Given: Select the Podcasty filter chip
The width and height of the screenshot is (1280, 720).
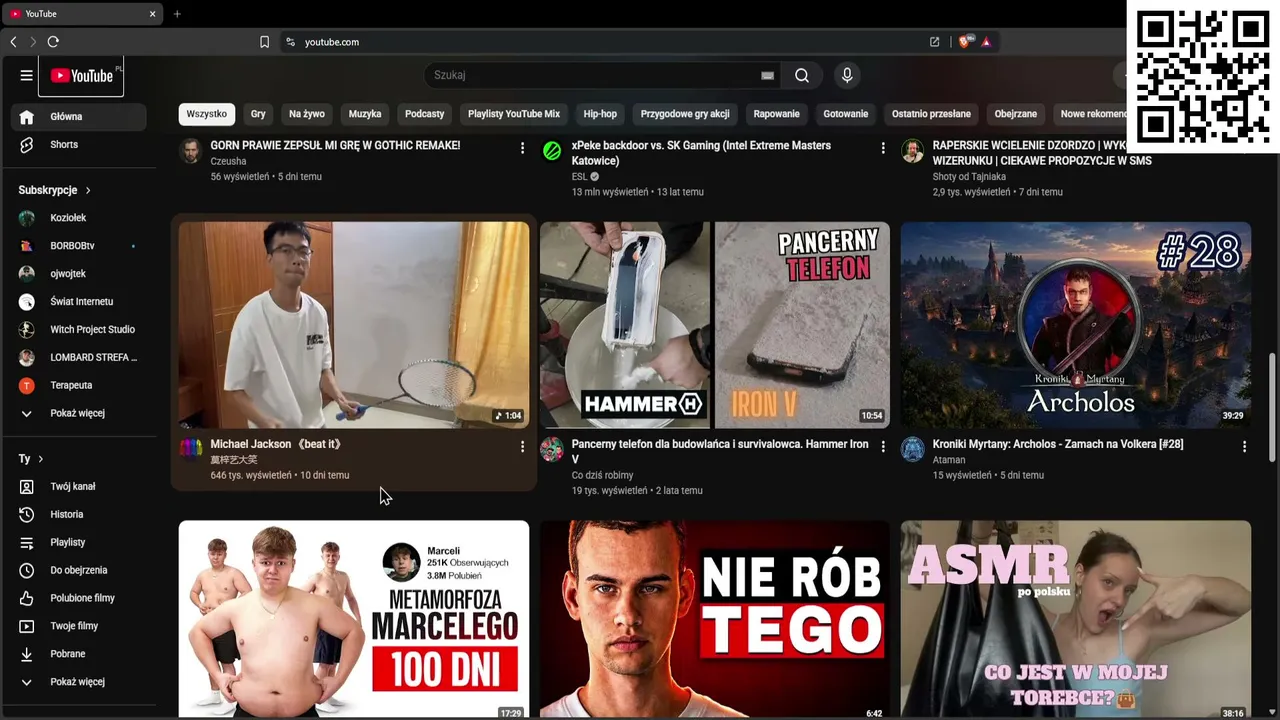Looking at the screenshot, I should point(425,114).
